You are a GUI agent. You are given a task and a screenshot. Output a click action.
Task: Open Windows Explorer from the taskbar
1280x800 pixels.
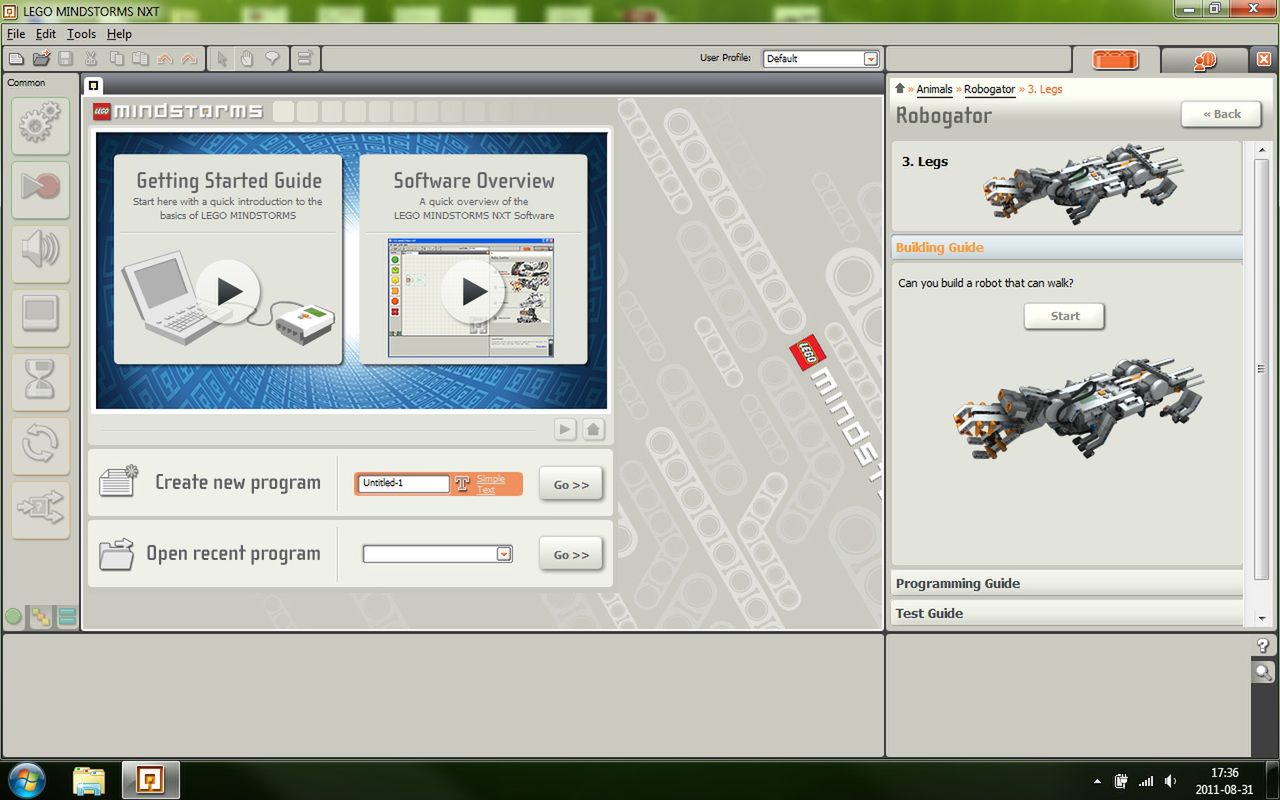point(88,780)
